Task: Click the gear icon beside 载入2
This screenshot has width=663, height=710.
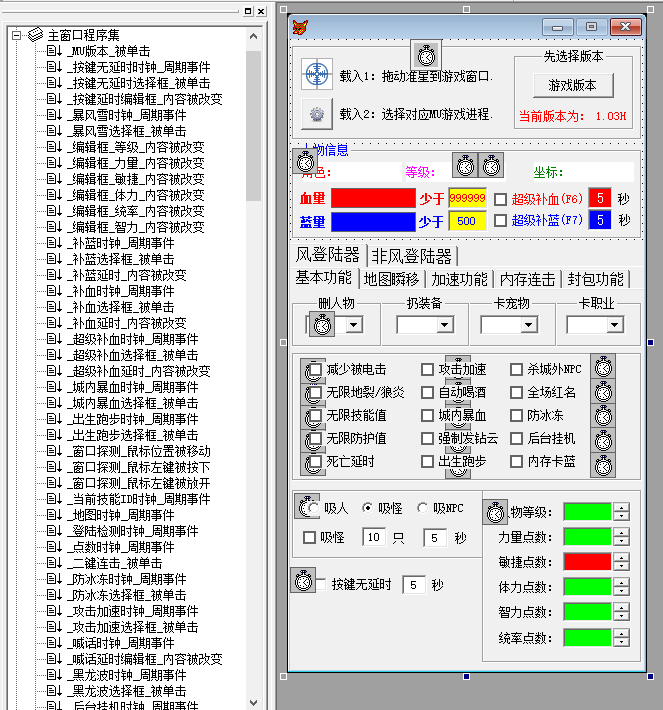Action: click(316, 114)
